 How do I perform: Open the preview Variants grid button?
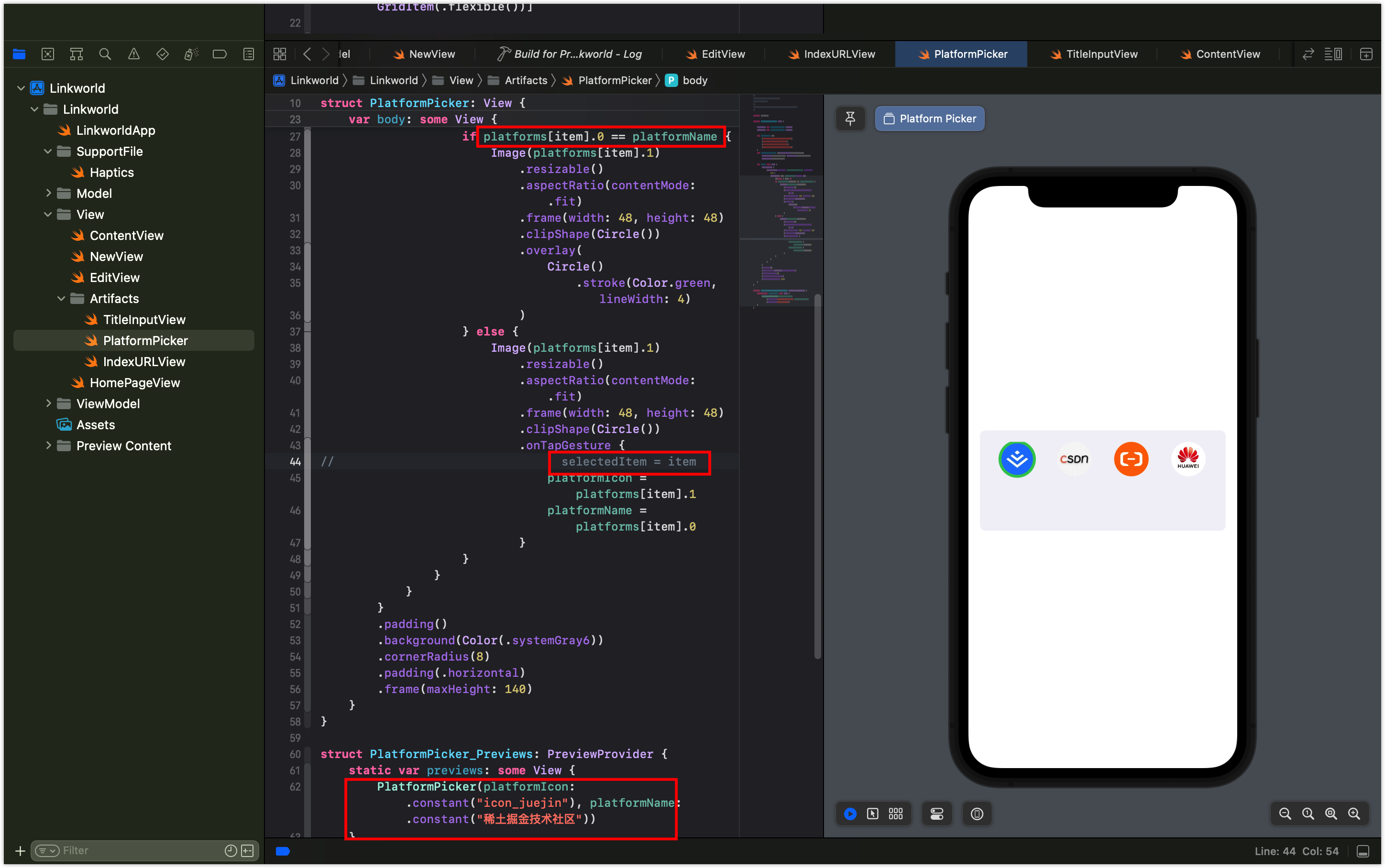[x=896, y=814]
